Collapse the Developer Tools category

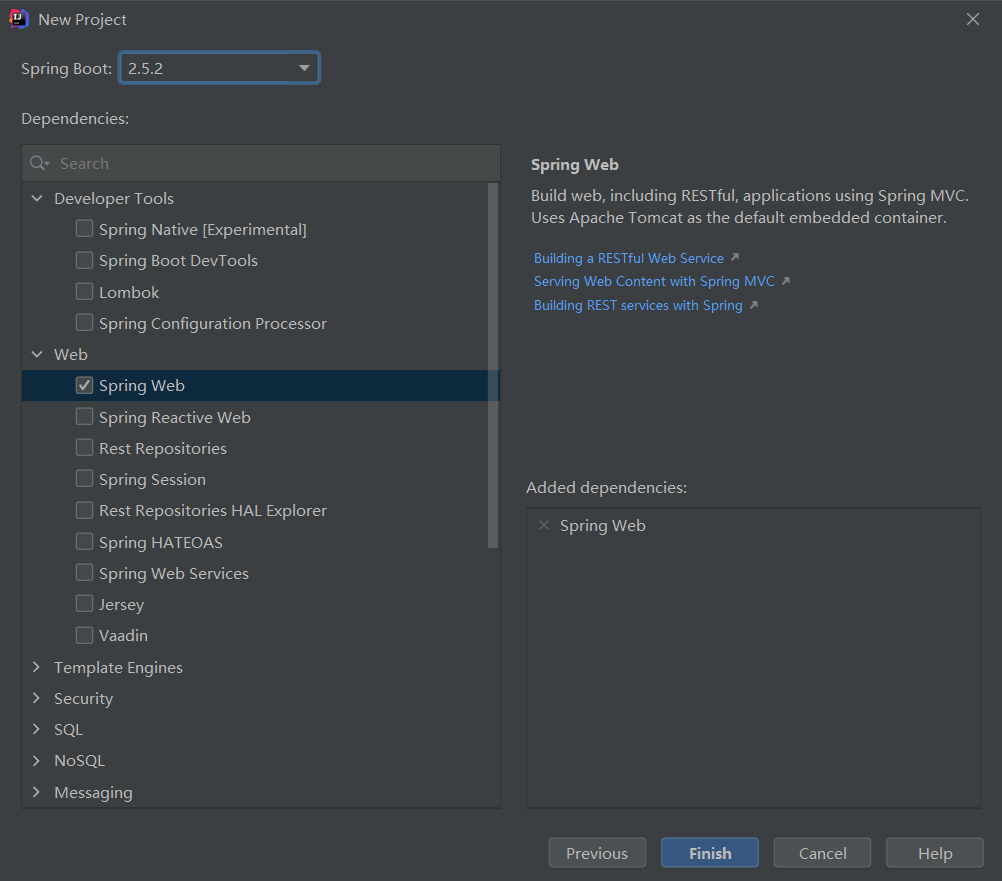click(x=37, y=199)
